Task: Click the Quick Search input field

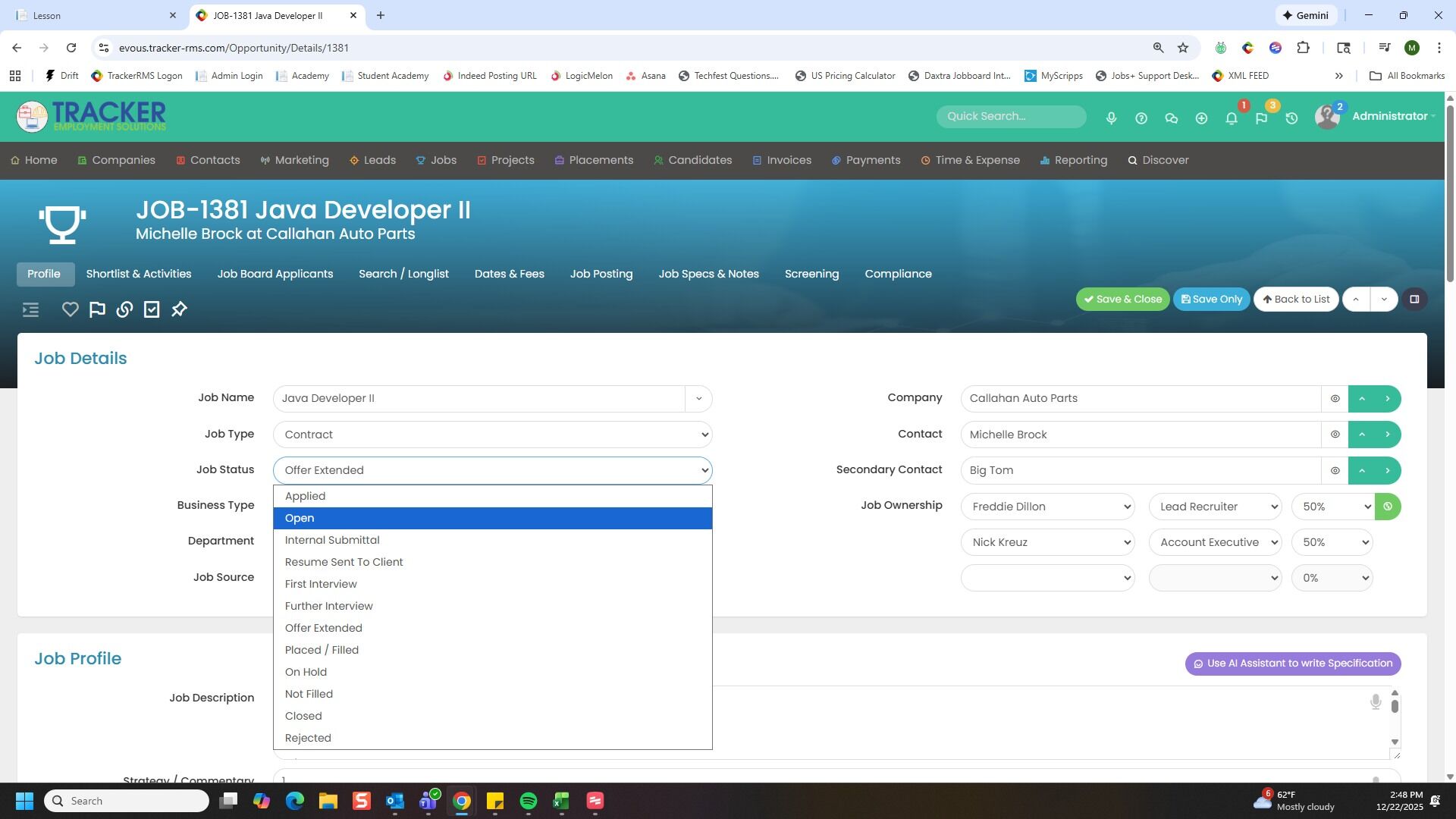Action: (1011, 117)
